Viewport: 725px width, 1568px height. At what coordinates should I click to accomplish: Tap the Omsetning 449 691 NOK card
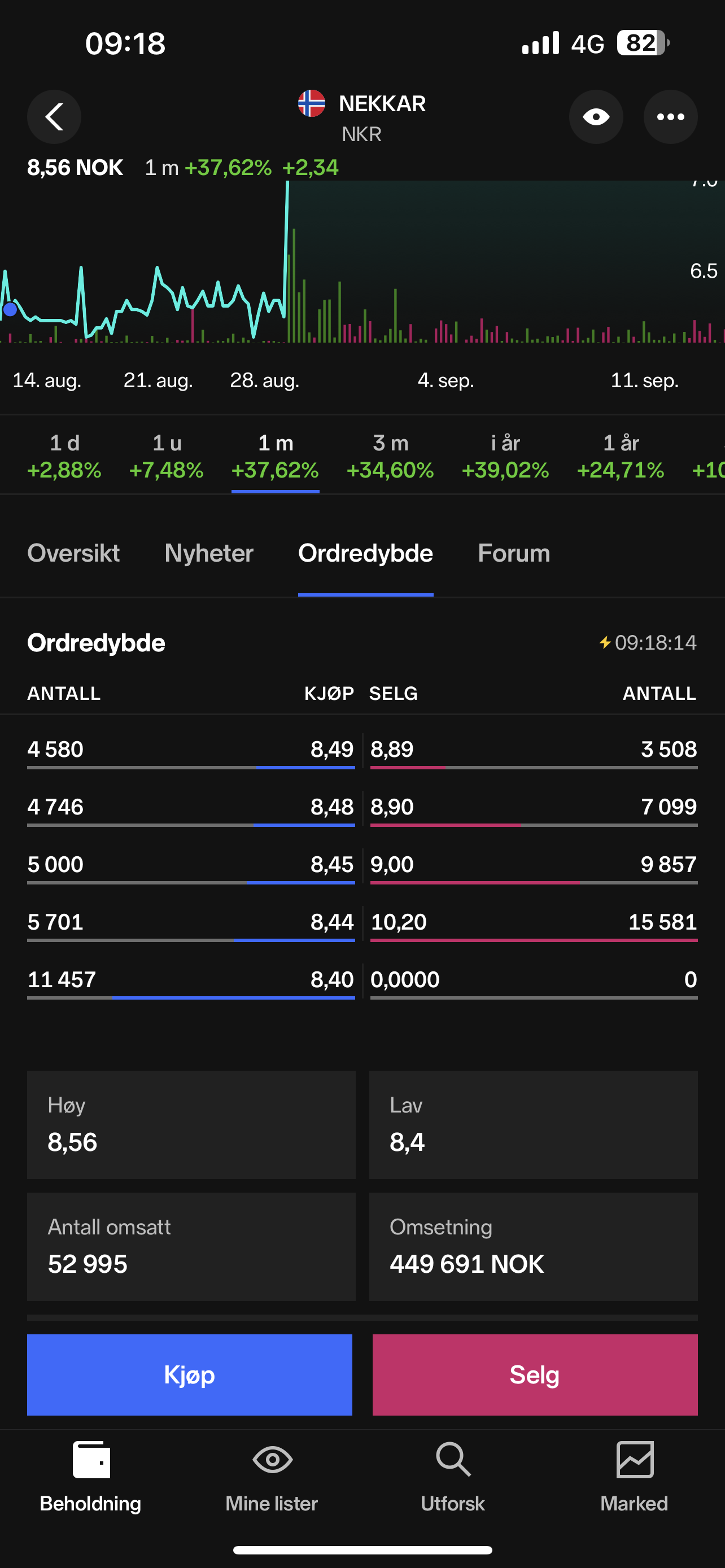533,1247
